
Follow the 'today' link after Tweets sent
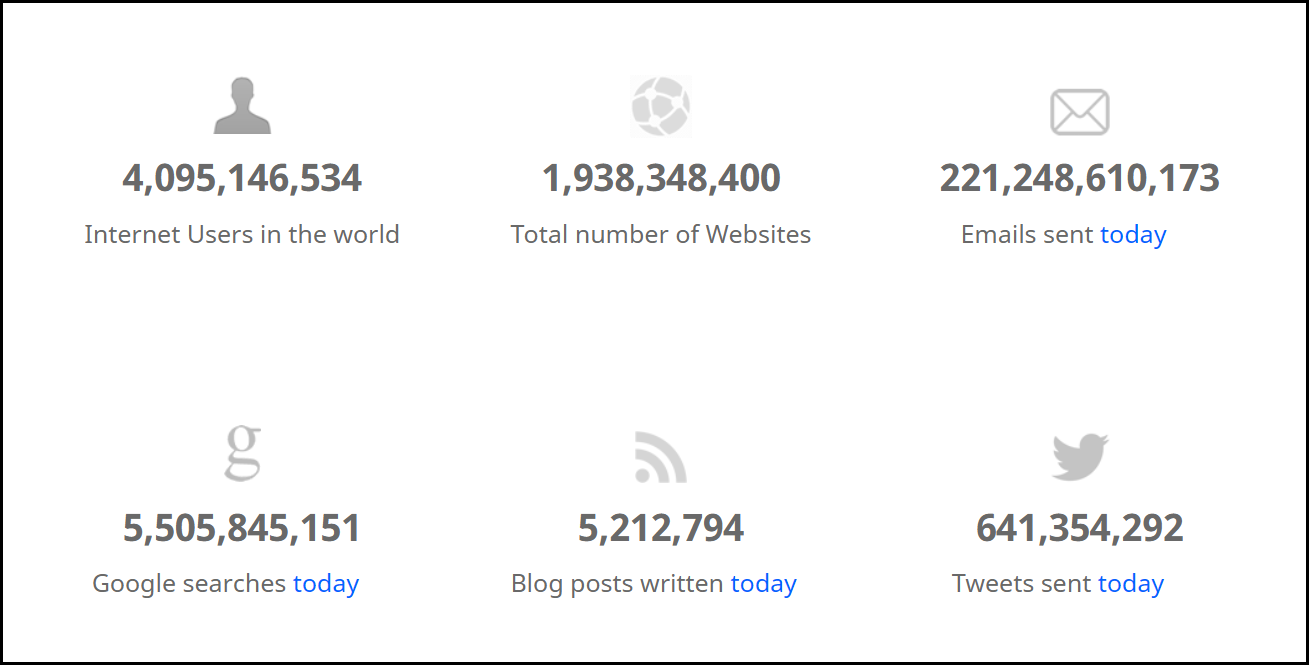pyautogui.click(x=1131, y=584)
